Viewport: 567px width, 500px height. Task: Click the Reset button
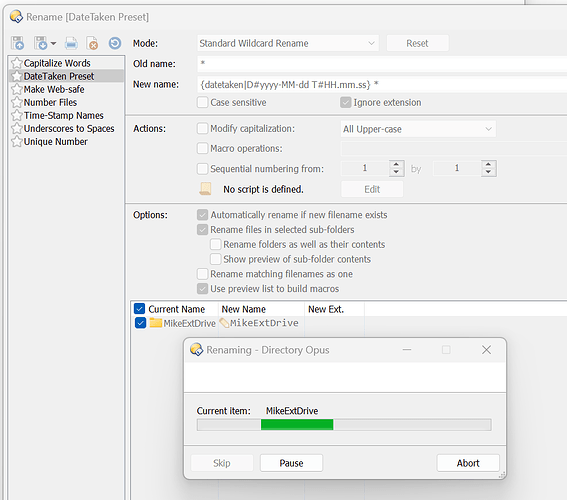coord(417,43)
